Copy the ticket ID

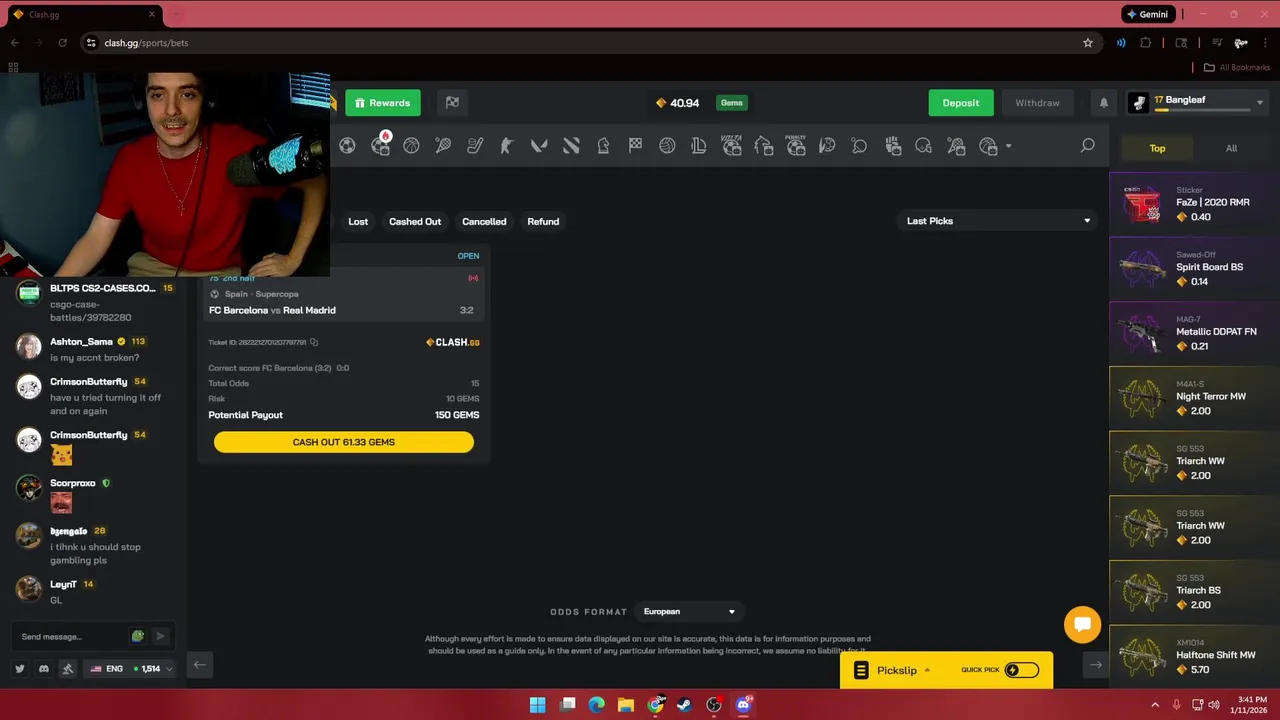click(x=314, y=342)
